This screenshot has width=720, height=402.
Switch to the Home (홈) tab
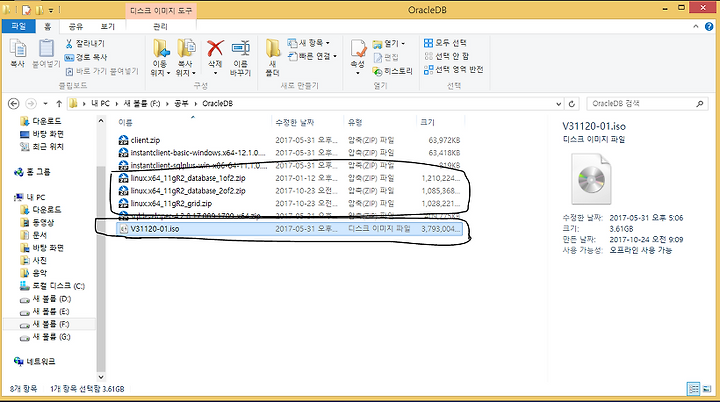pos(48,27)
